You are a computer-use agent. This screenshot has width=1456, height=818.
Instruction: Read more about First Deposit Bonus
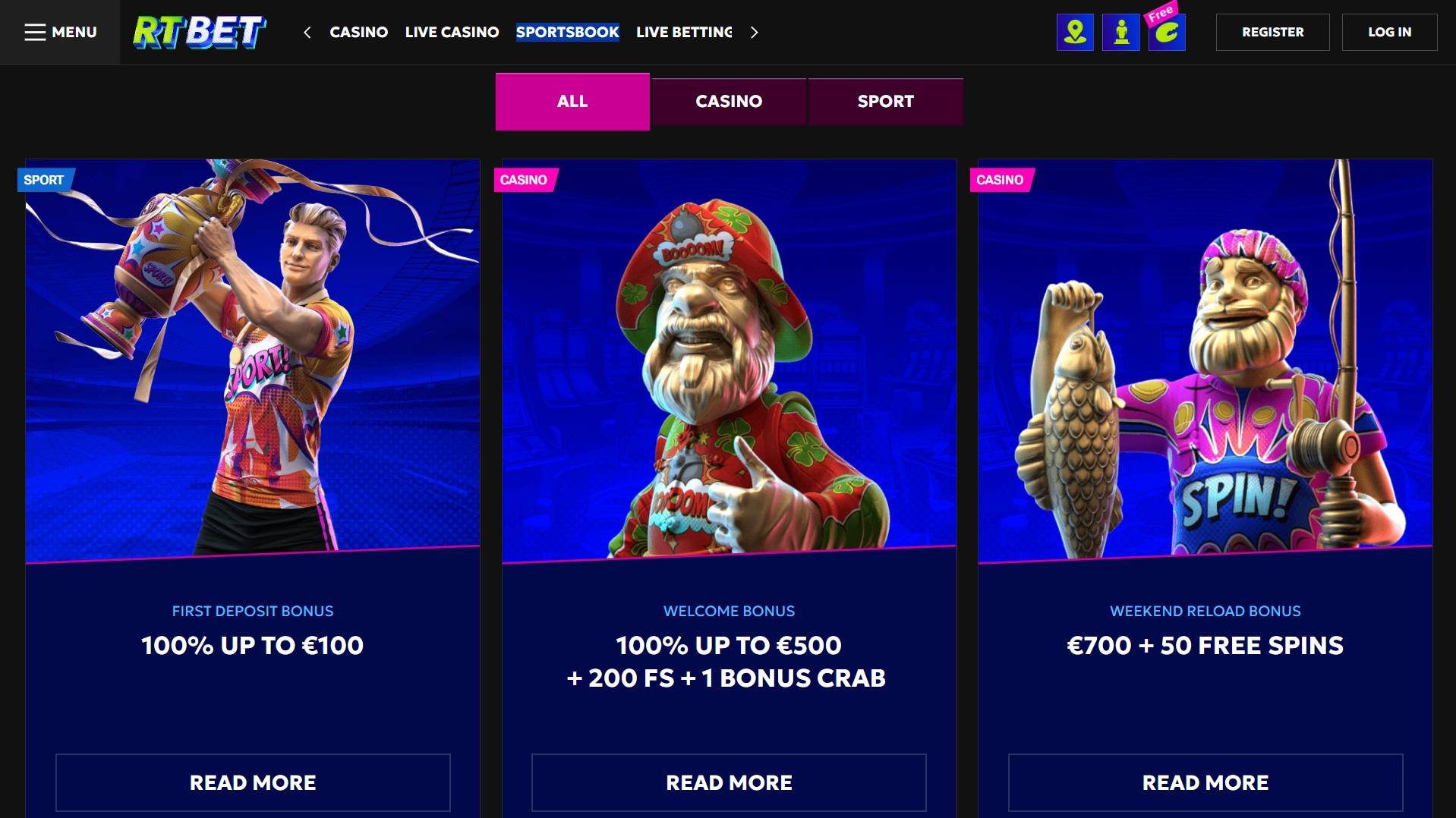coord(253,782)
